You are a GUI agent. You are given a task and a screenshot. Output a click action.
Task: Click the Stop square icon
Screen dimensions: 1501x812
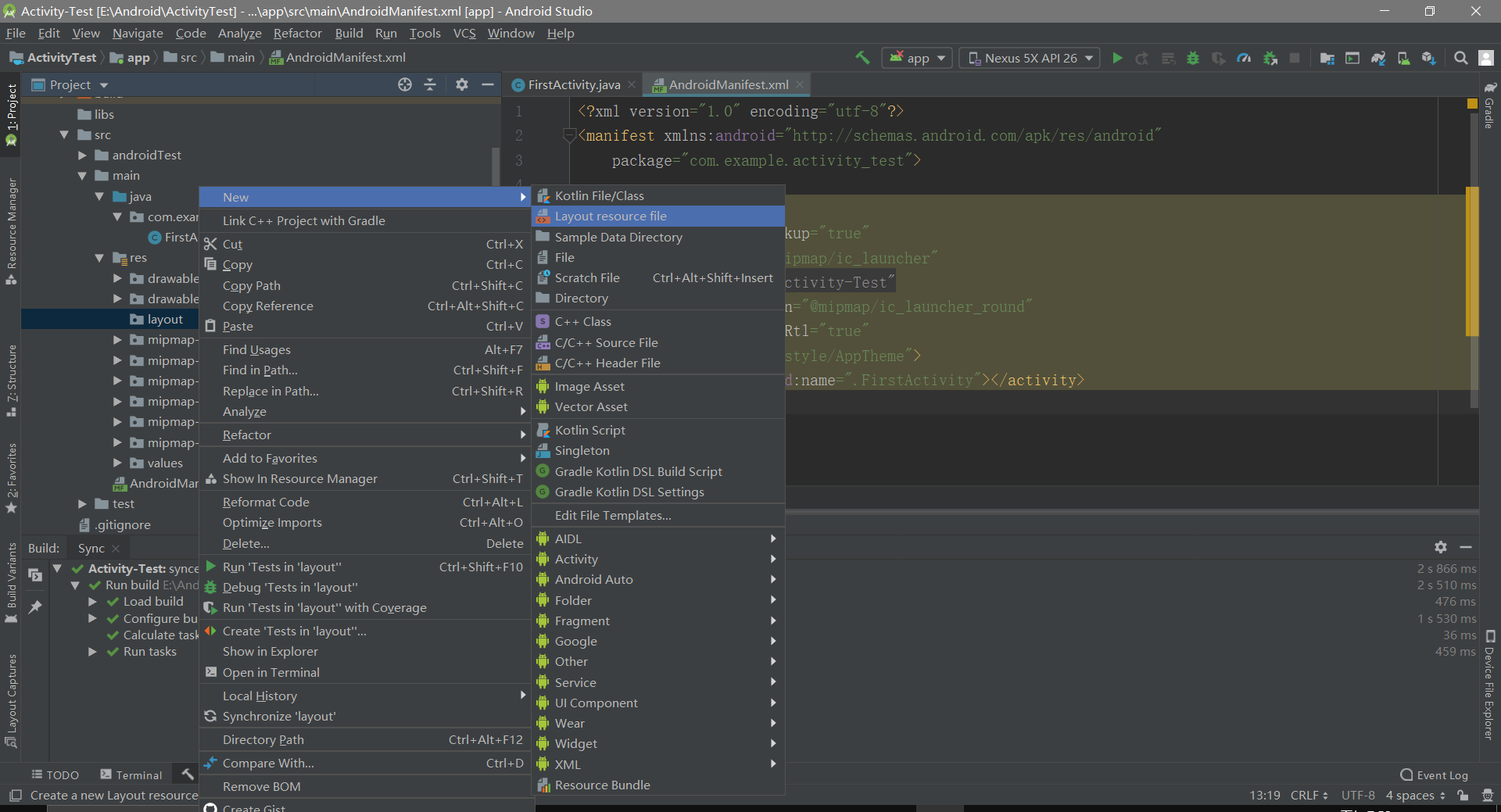pyautogui.click(x=1295, y=58)
